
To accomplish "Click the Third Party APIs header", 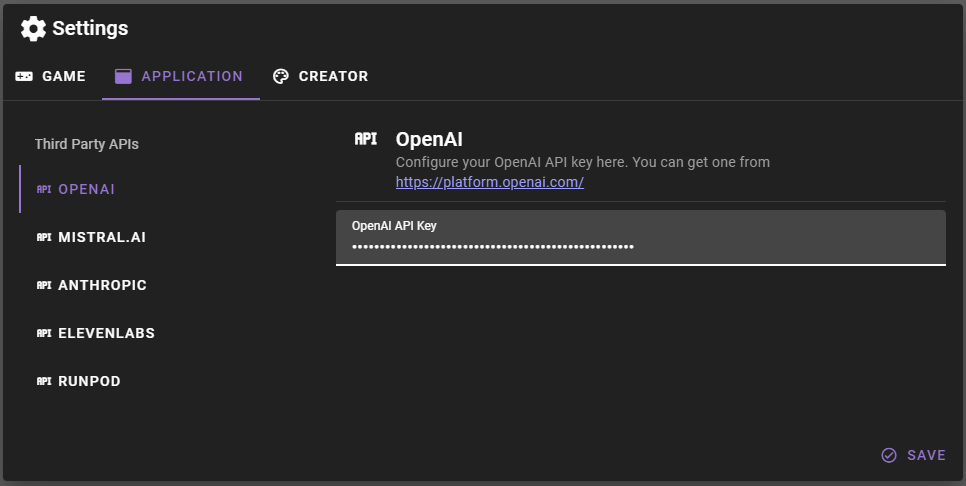I will (x=87, y=144).
